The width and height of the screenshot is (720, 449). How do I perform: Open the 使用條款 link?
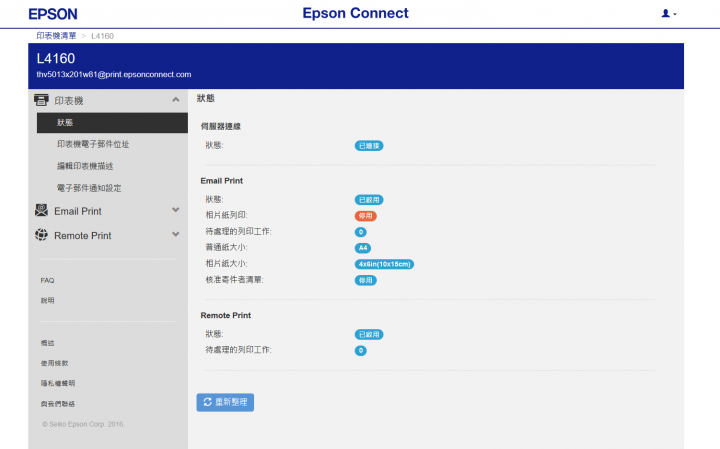coord(54,363)
